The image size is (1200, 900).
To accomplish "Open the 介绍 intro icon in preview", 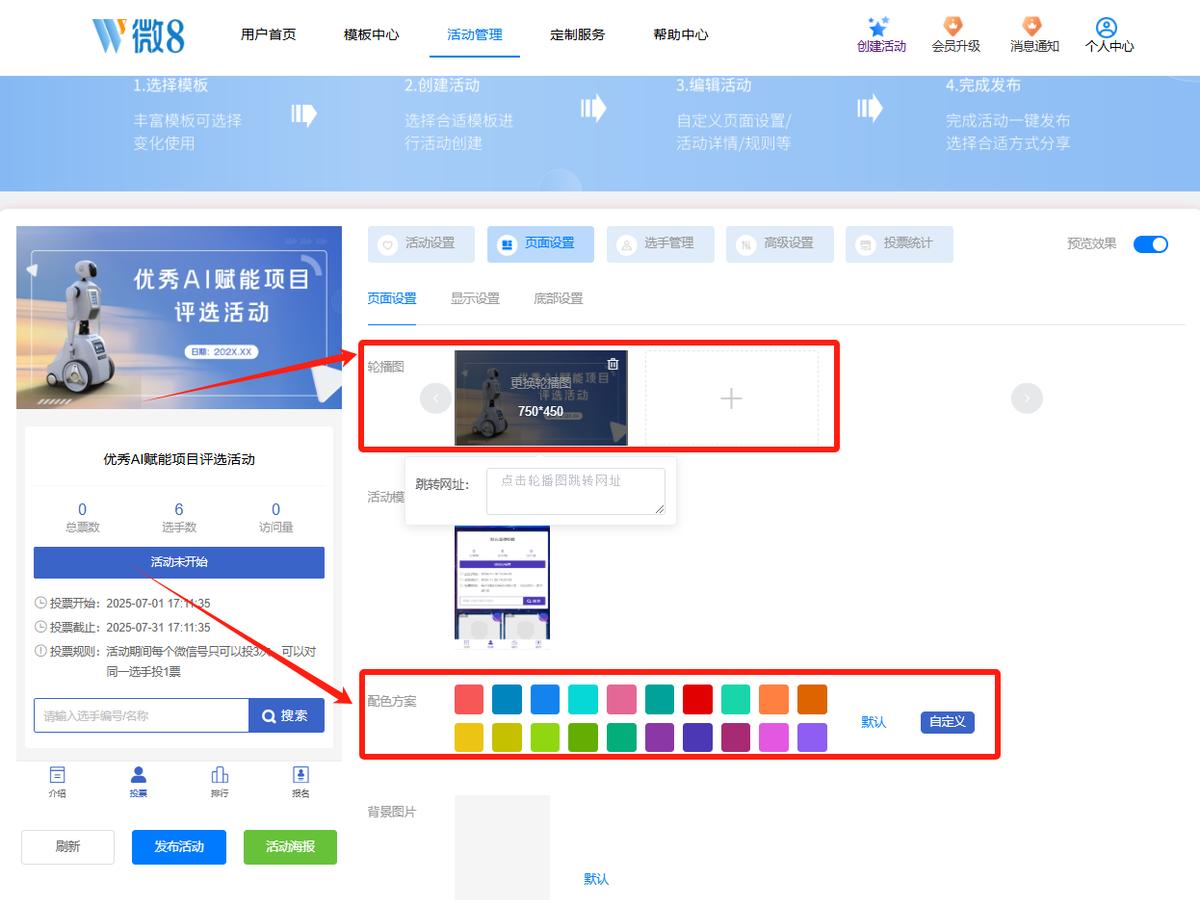I will coord(57,775).
